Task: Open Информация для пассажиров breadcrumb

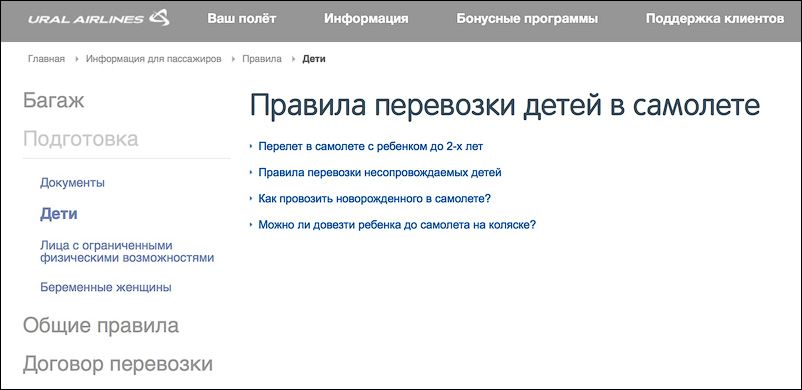Action: [x=153, y=59]
